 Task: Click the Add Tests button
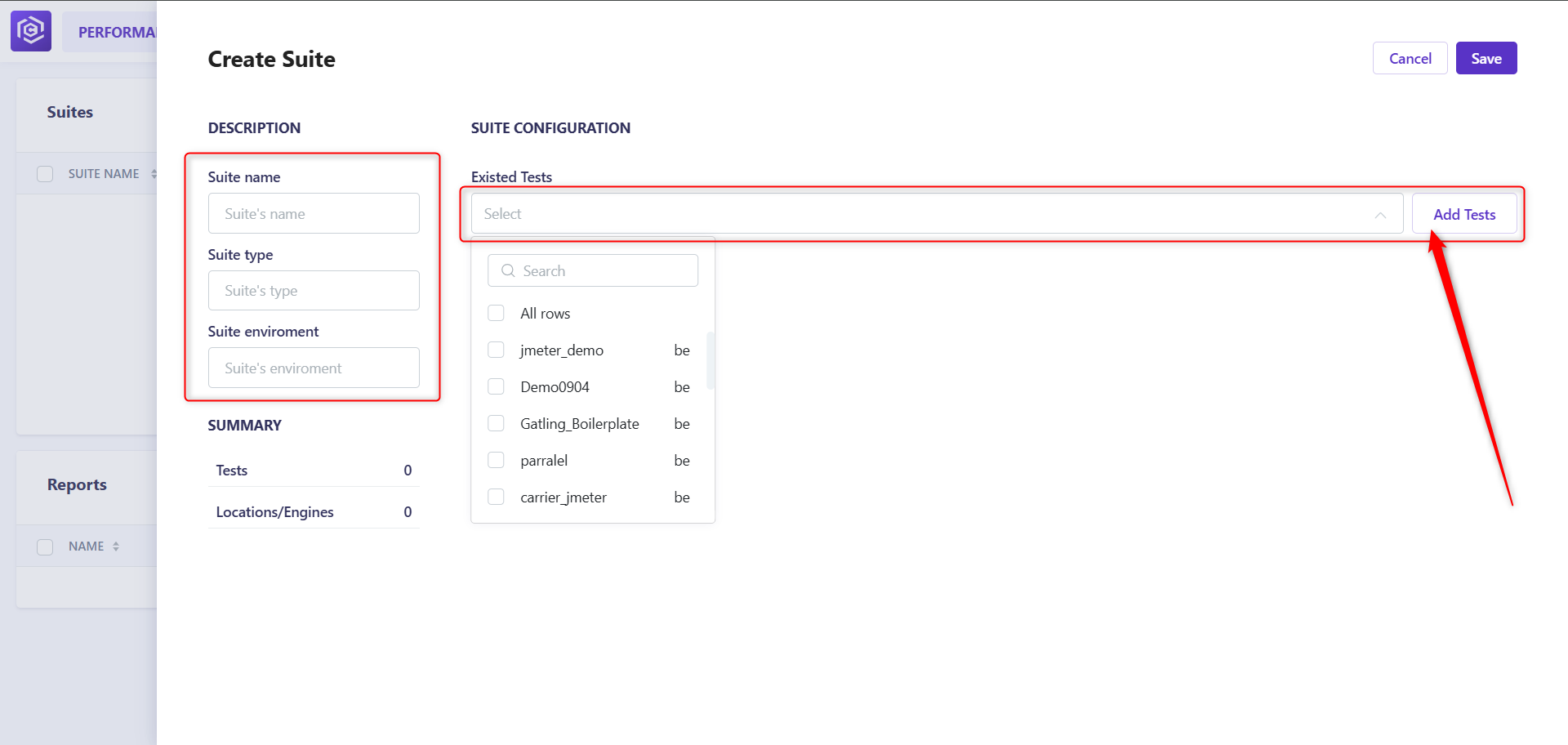coord(1464,214)
